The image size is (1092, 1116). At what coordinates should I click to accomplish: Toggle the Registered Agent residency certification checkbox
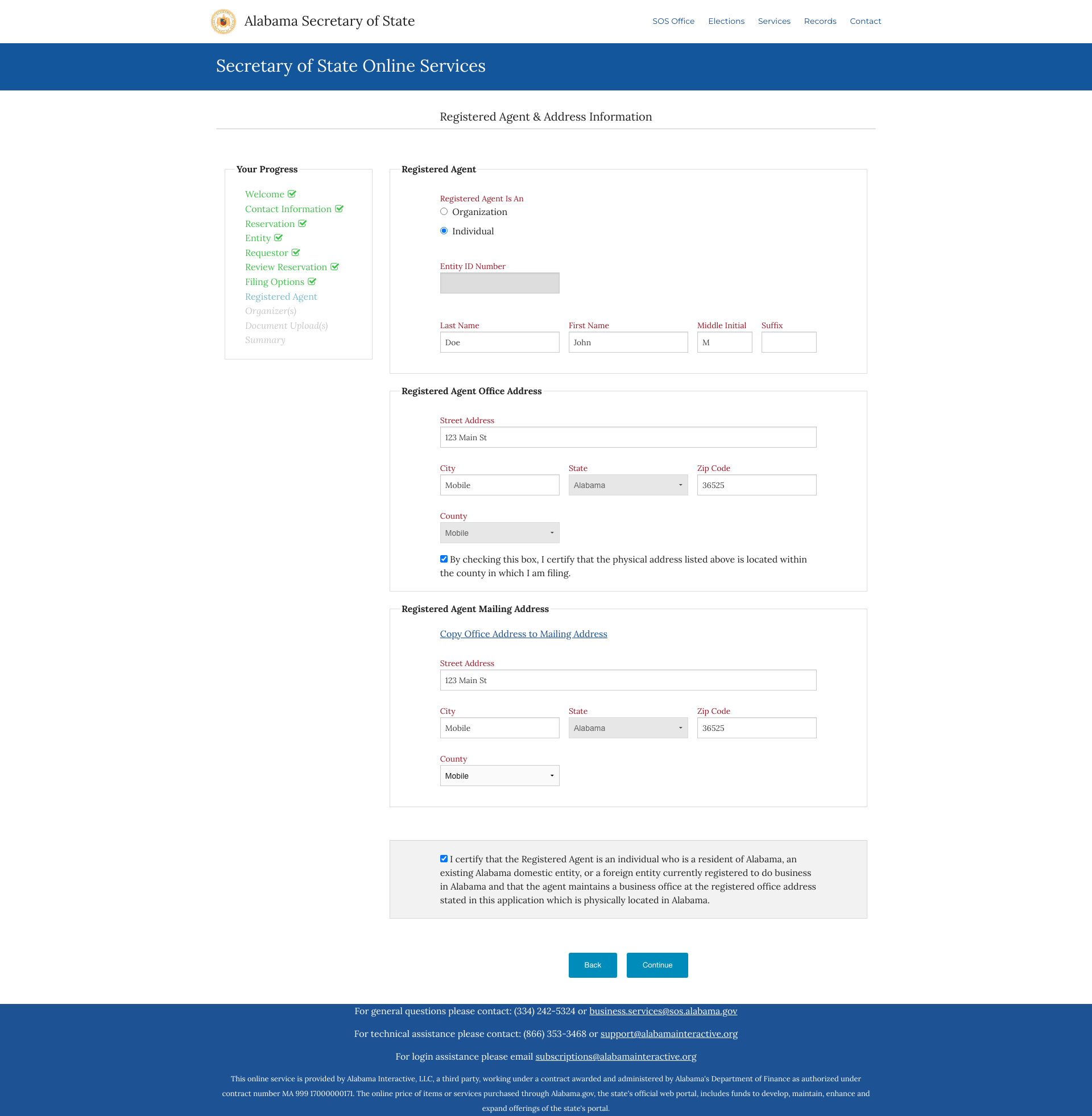444,859
